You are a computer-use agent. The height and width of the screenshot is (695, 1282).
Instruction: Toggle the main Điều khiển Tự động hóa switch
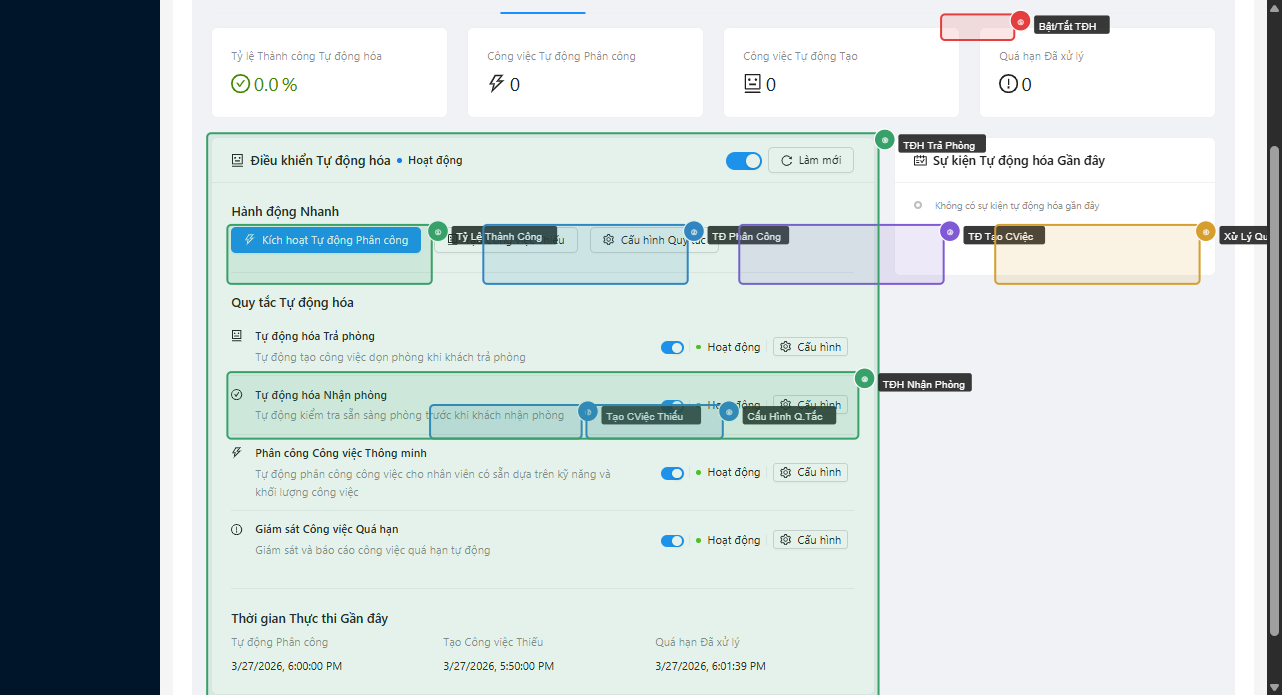tap(743, 161)
